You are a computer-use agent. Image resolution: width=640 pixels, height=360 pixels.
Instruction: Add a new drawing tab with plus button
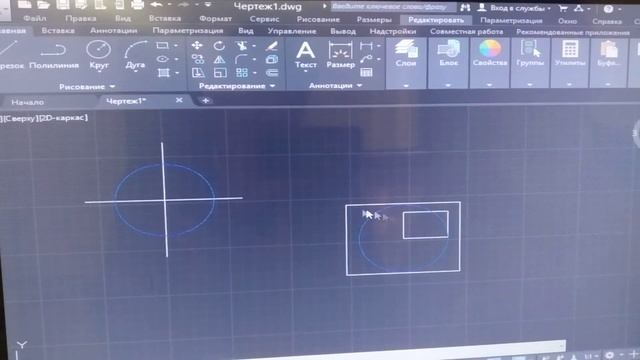tap(205, 100)
